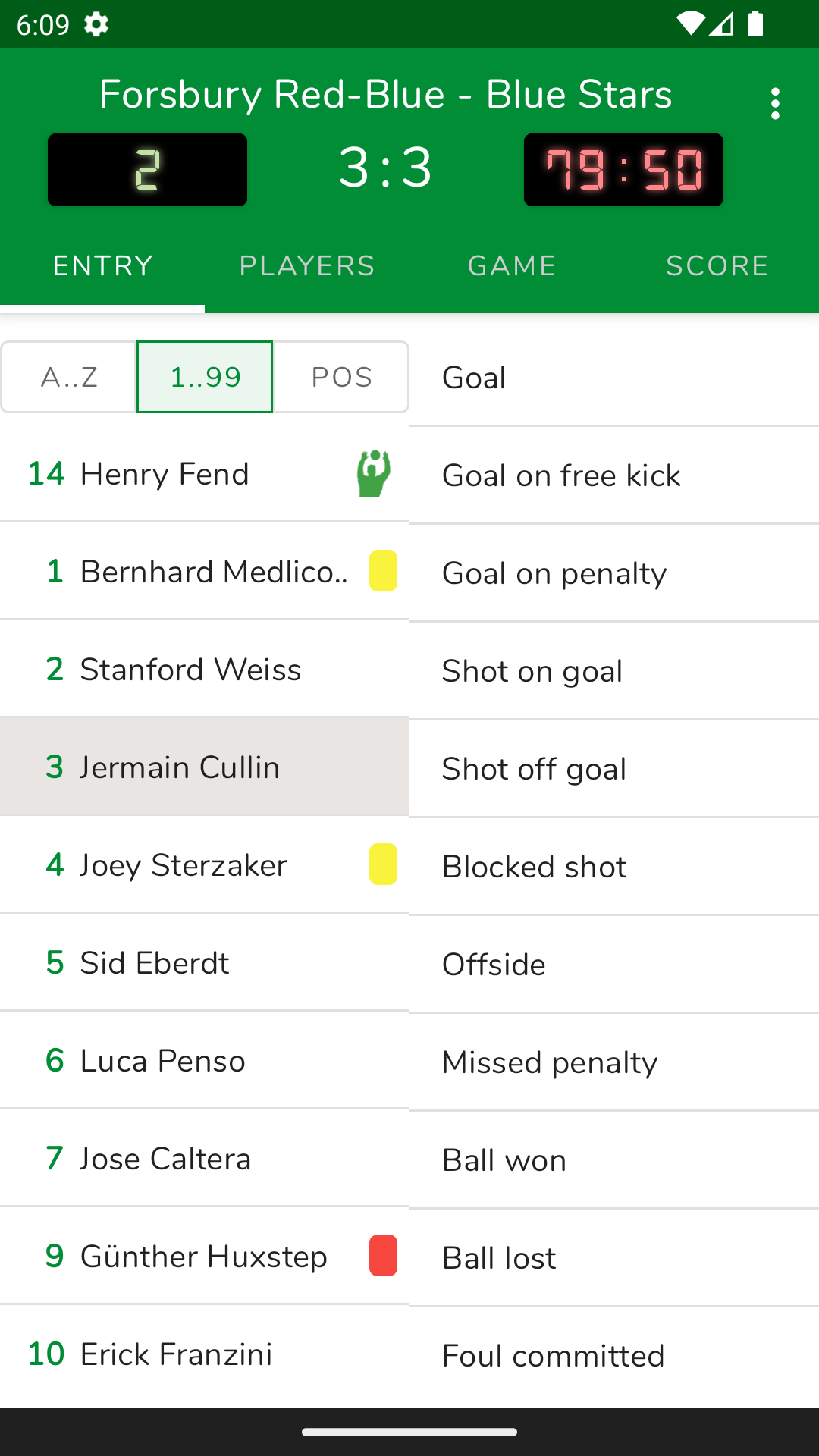The height and width of the screenshot is (1456, 819).
Task: Tap yellow card beside Bernhard Medlico
Action: tap(383, 571)
